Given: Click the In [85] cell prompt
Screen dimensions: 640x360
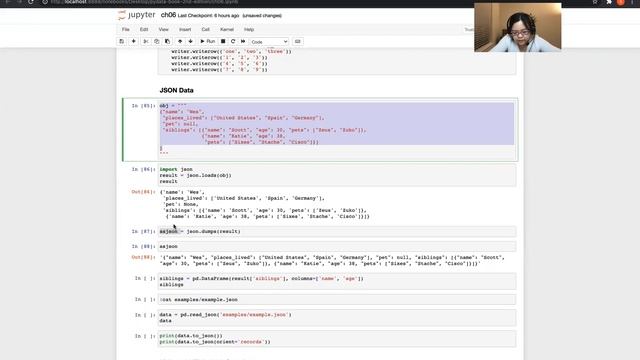Looking at the screenshot, I should (143, 106).
